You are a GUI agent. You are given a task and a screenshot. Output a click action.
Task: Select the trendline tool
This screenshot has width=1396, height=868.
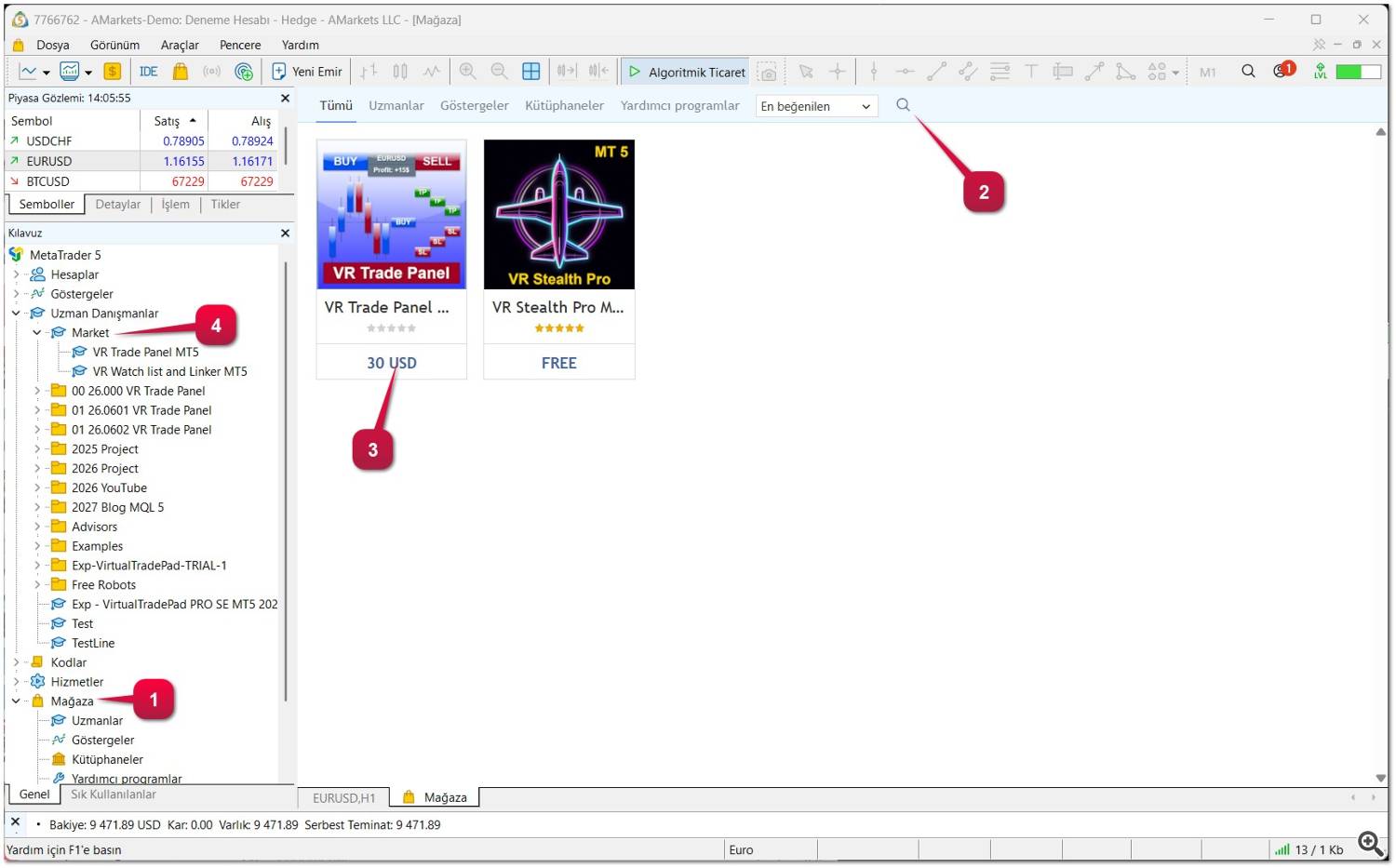click(936, 72)
